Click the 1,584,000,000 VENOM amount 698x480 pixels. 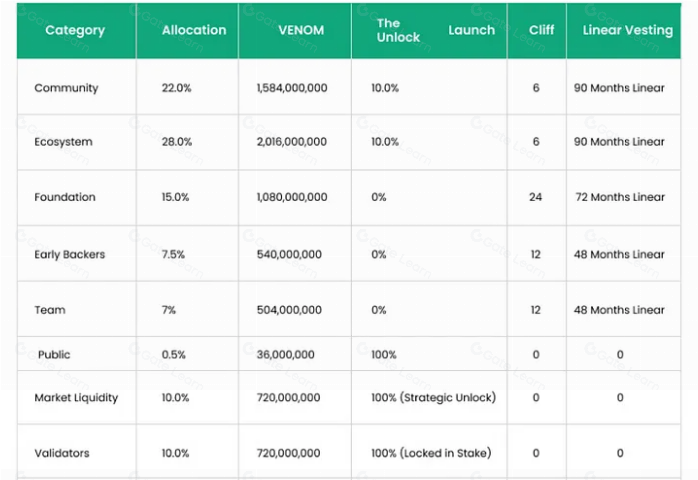[292, 88]
